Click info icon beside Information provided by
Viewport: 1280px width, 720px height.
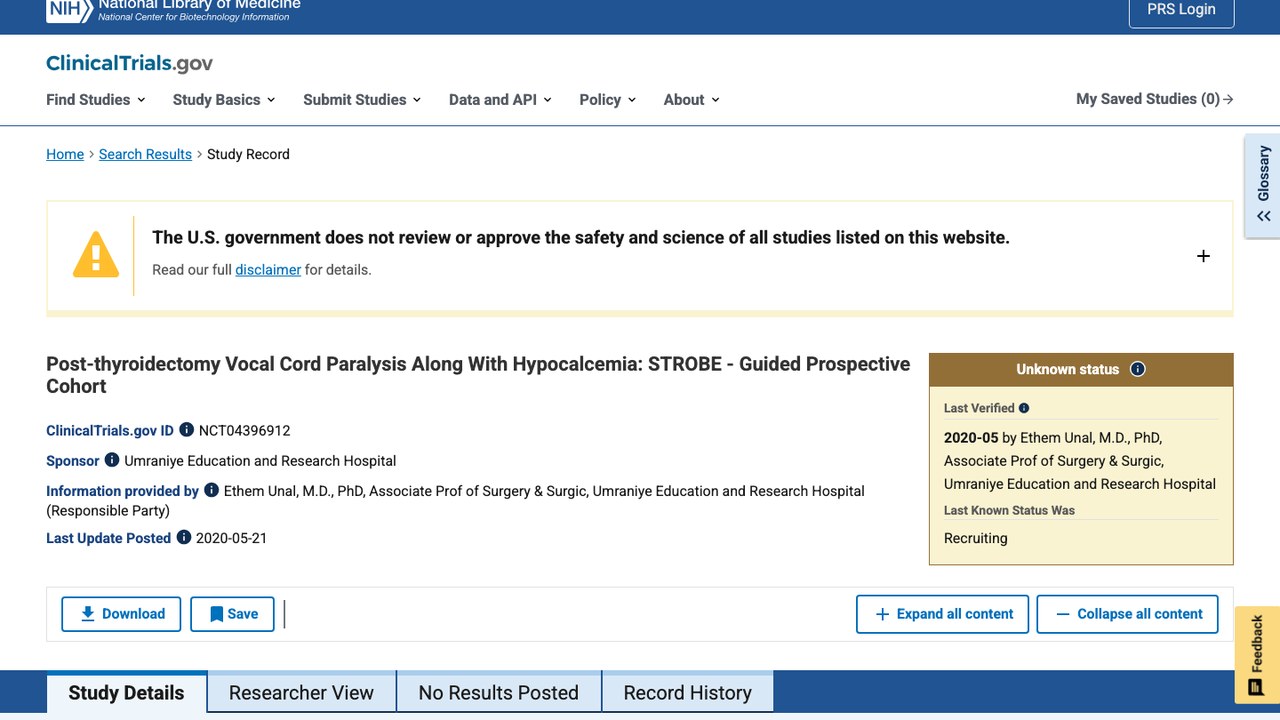click(211, 490)
